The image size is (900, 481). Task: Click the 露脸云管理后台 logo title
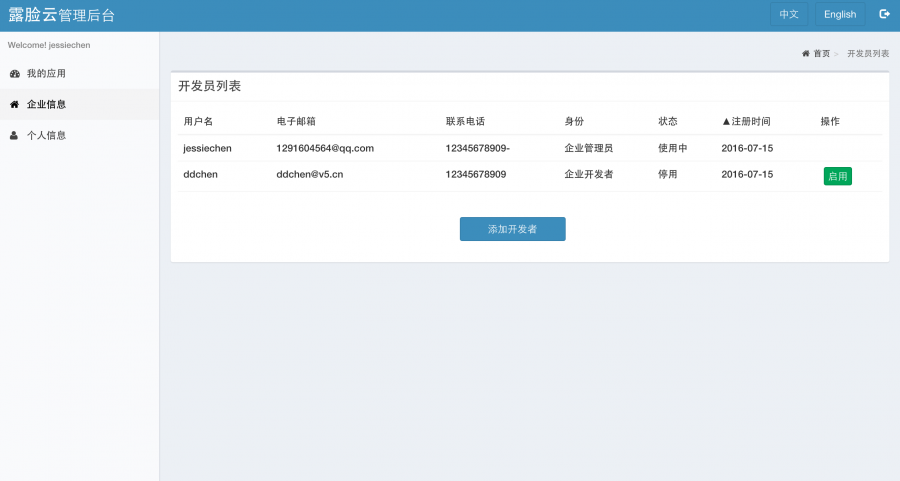61,15
